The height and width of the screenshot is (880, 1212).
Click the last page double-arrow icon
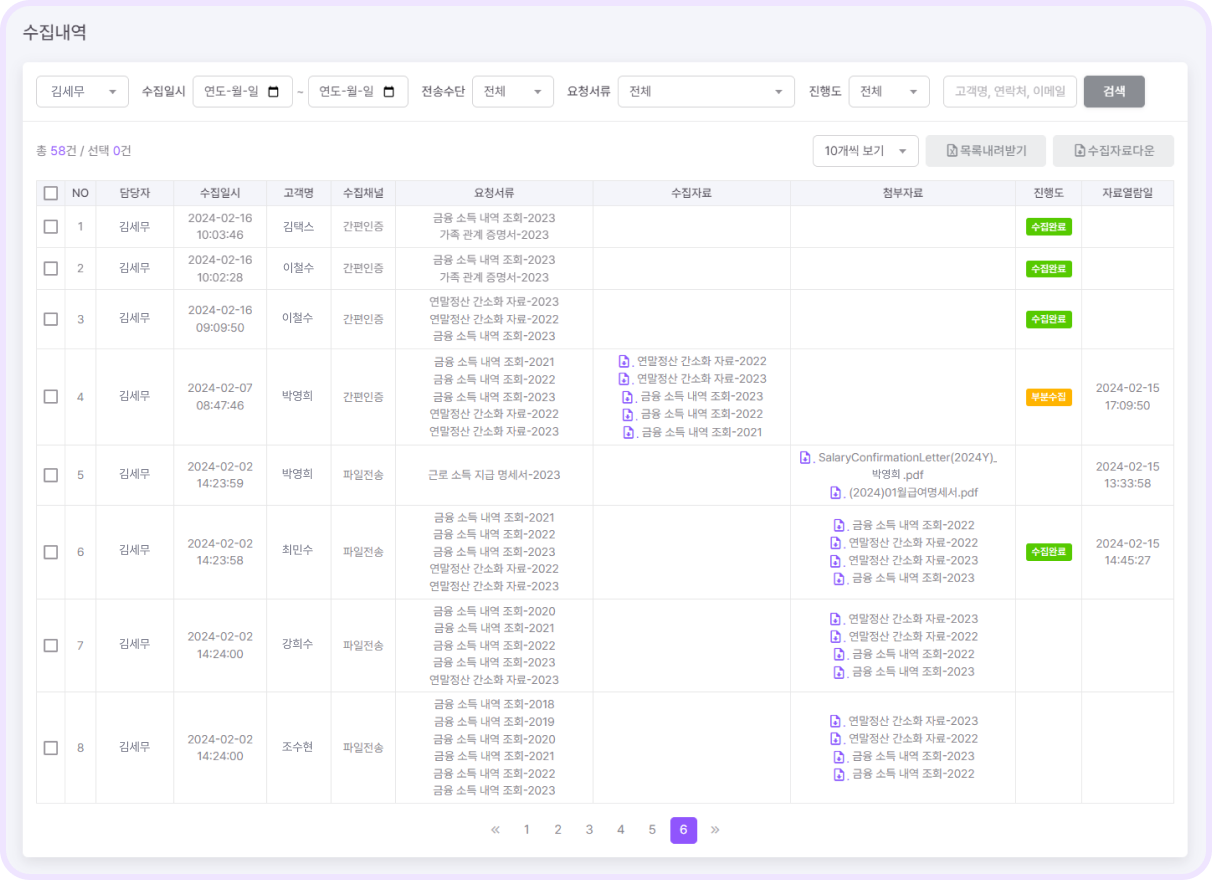(715, 829)
